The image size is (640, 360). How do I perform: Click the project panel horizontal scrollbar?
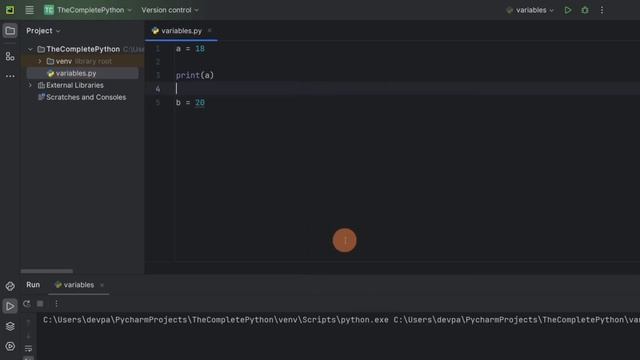coord(47,271)
